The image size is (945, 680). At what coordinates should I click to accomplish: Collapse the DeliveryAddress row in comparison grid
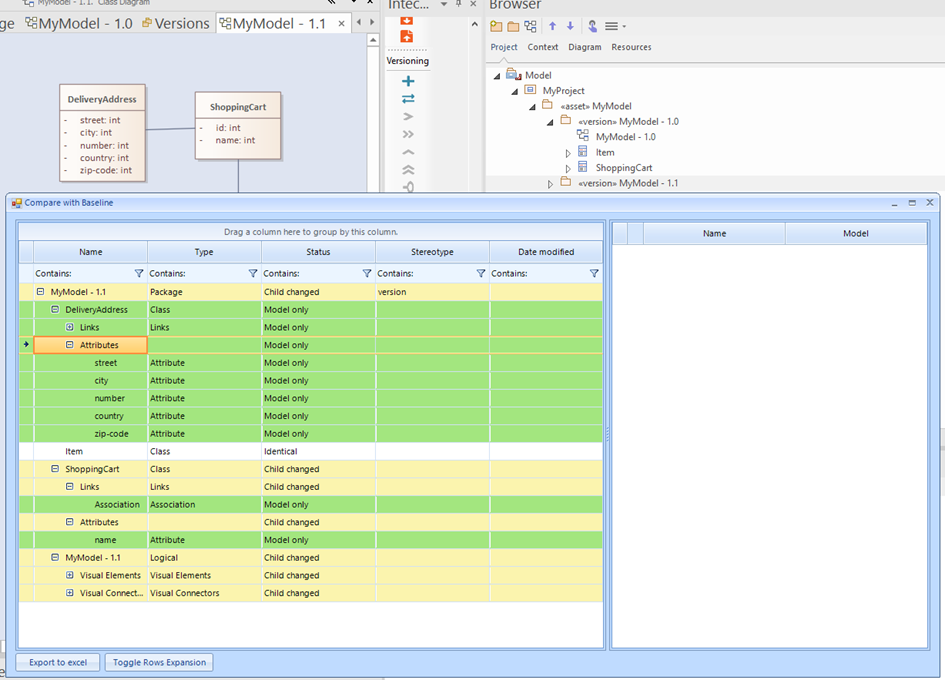coord(55,309)
